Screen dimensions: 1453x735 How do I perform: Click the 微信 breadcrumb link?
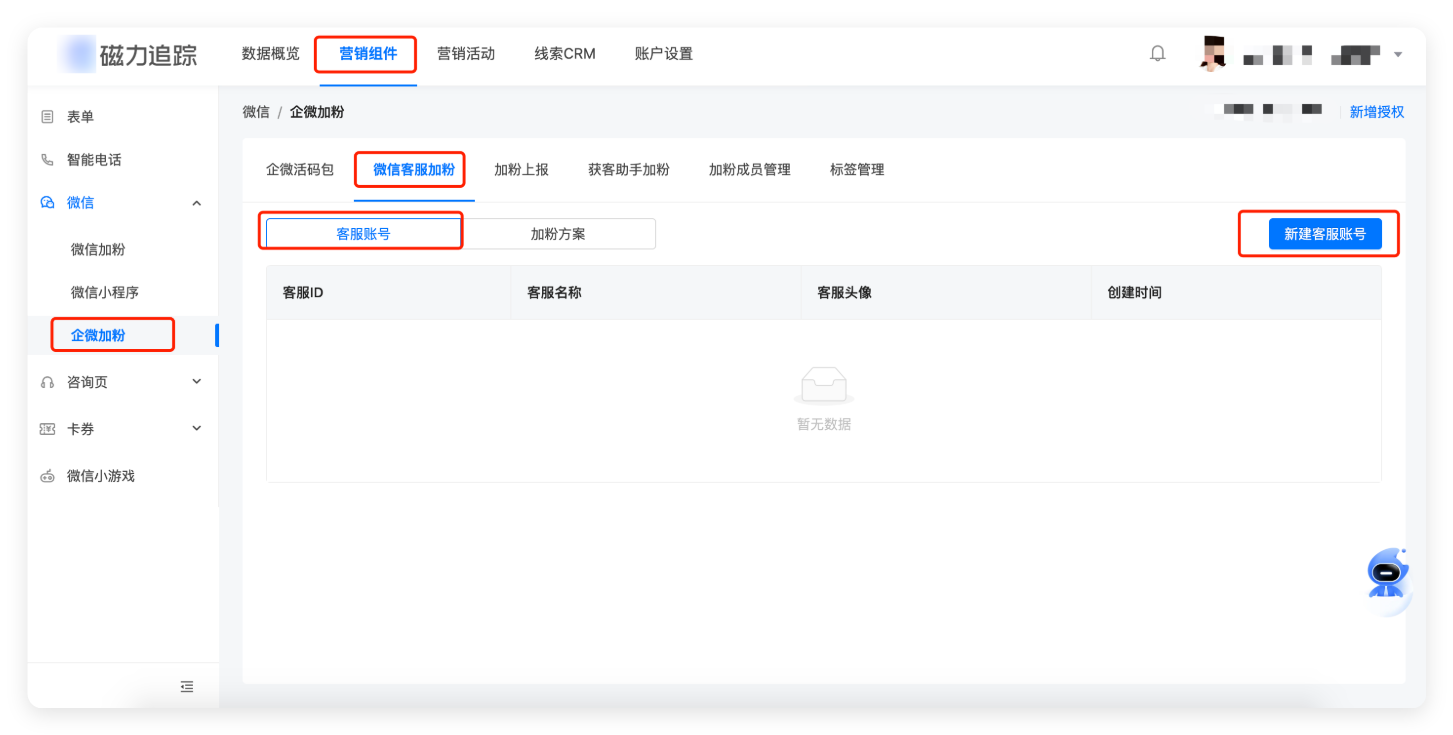click(256, 112)
